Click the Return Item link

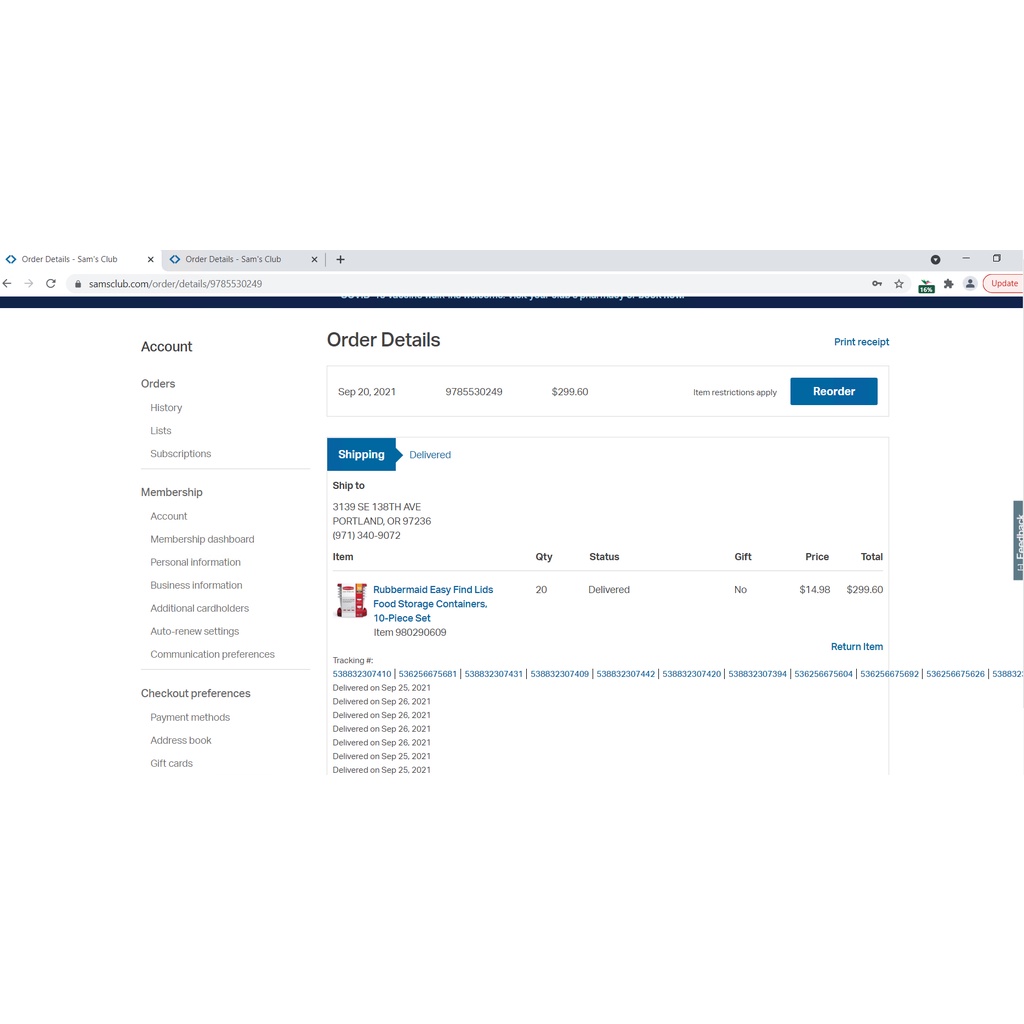(856, 647)
